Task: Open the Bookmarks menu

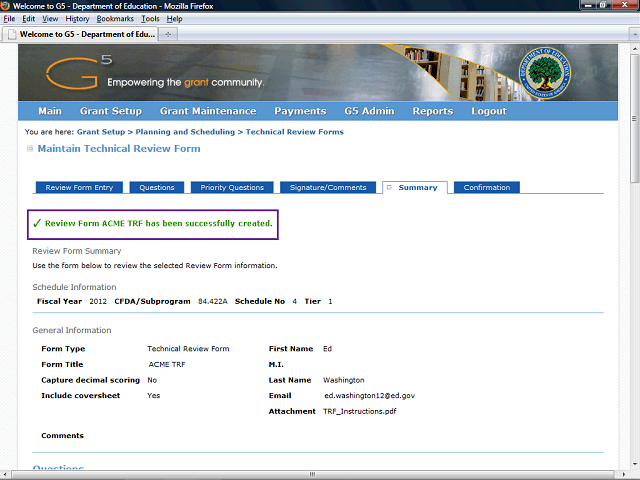Action: [x=115, y=19]
